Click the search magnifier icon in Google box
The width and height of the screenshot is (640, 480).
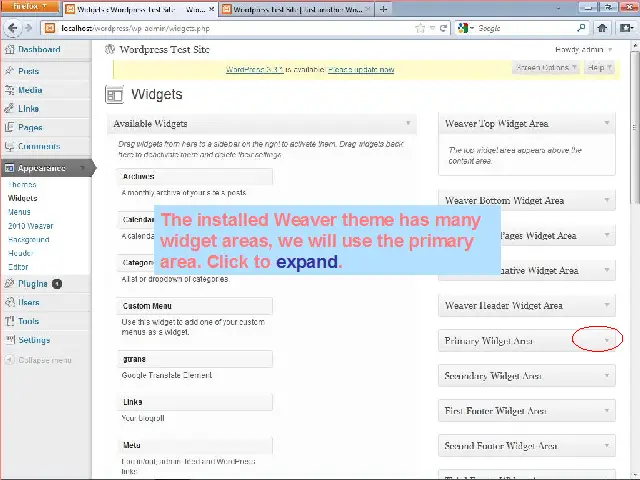pyautogui.click(x=581, y=28)
